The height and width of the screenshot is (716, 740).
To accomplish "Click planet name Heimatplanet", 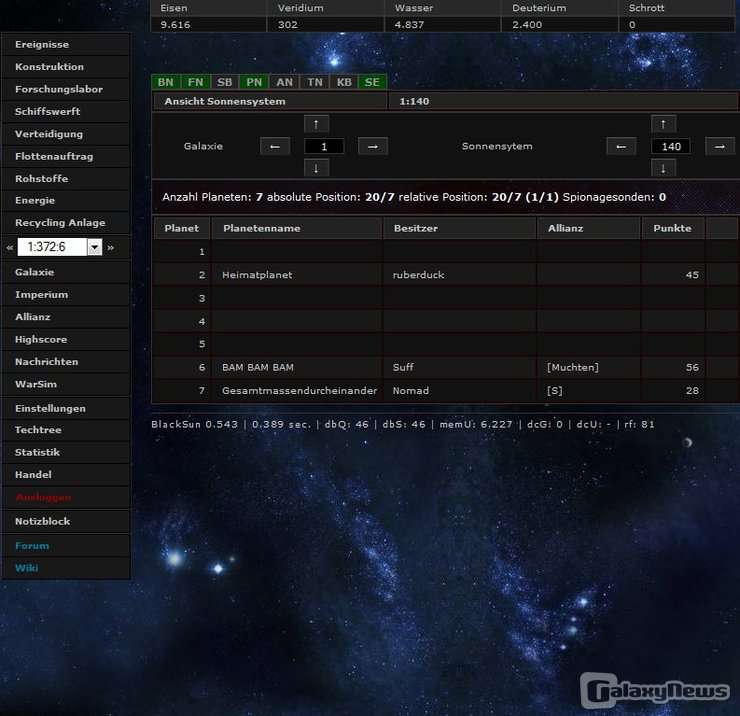I will click(257, 275).
